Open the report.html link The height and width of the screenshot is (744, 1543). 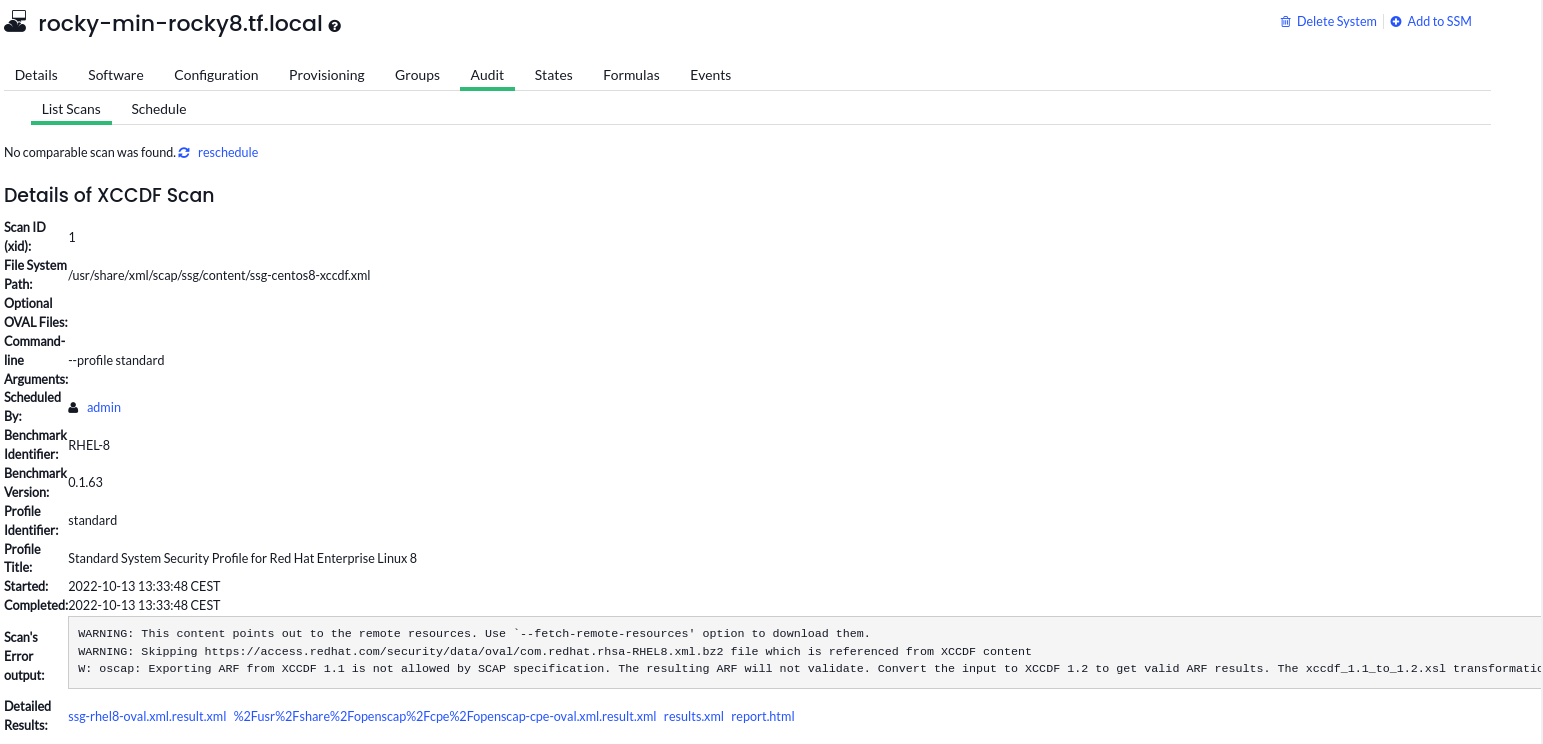pyautogui.click(x=763, y=717)
